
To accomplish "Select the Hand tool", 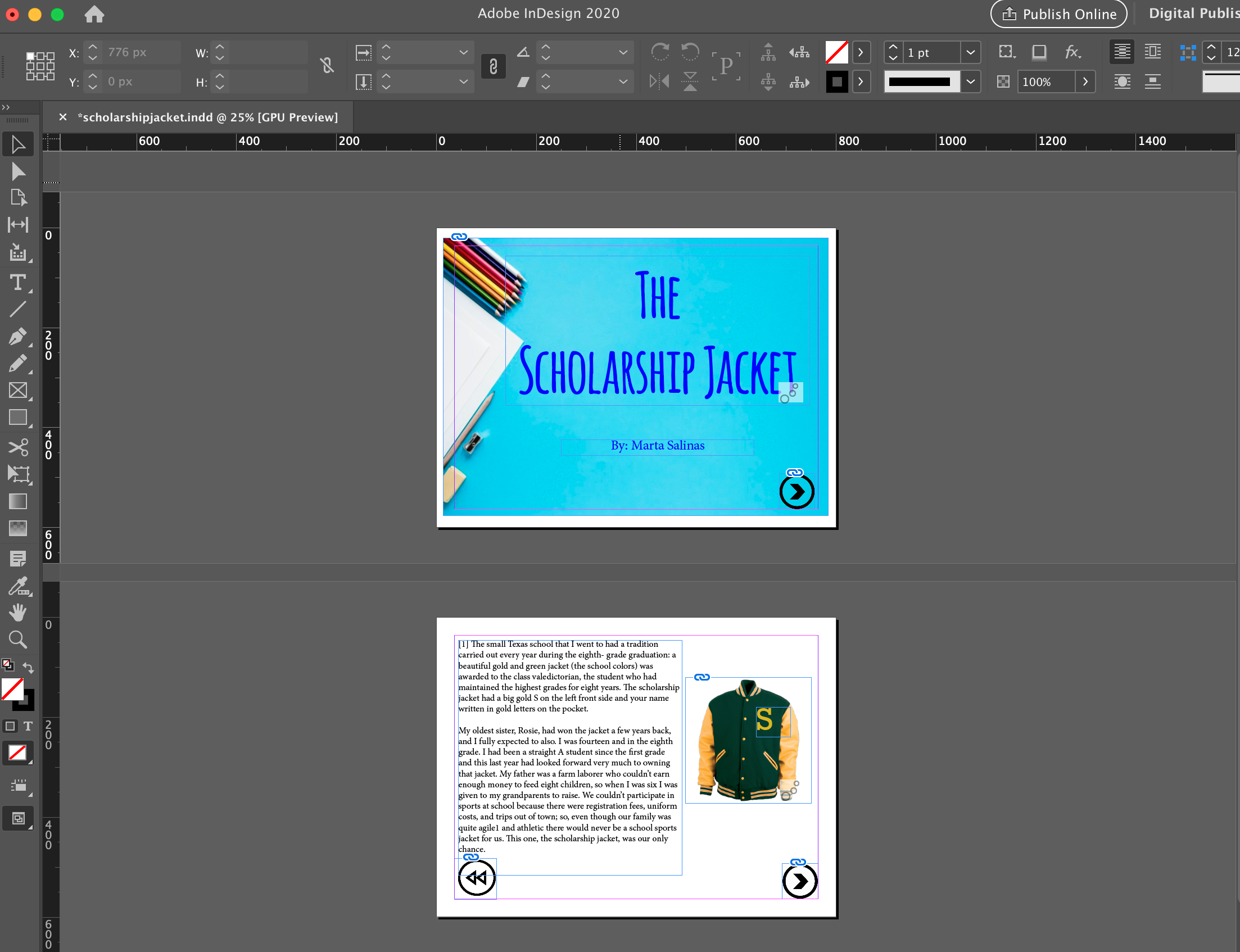I will [x=17, y=613].
